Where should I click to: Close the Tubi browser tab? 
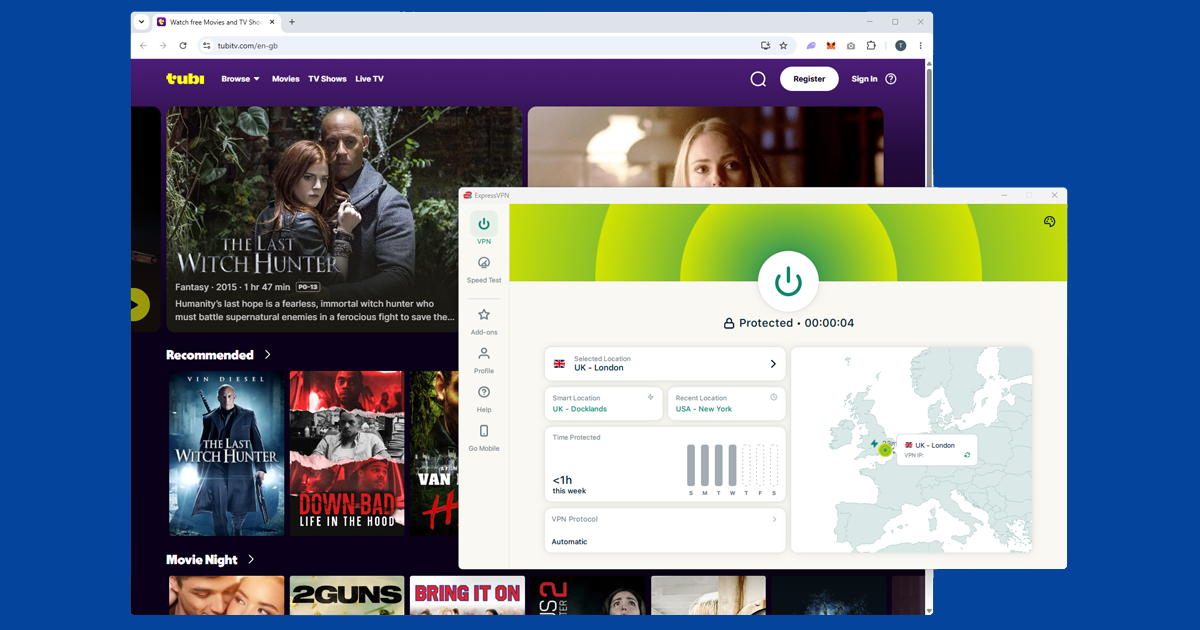(x=270, y=22)
